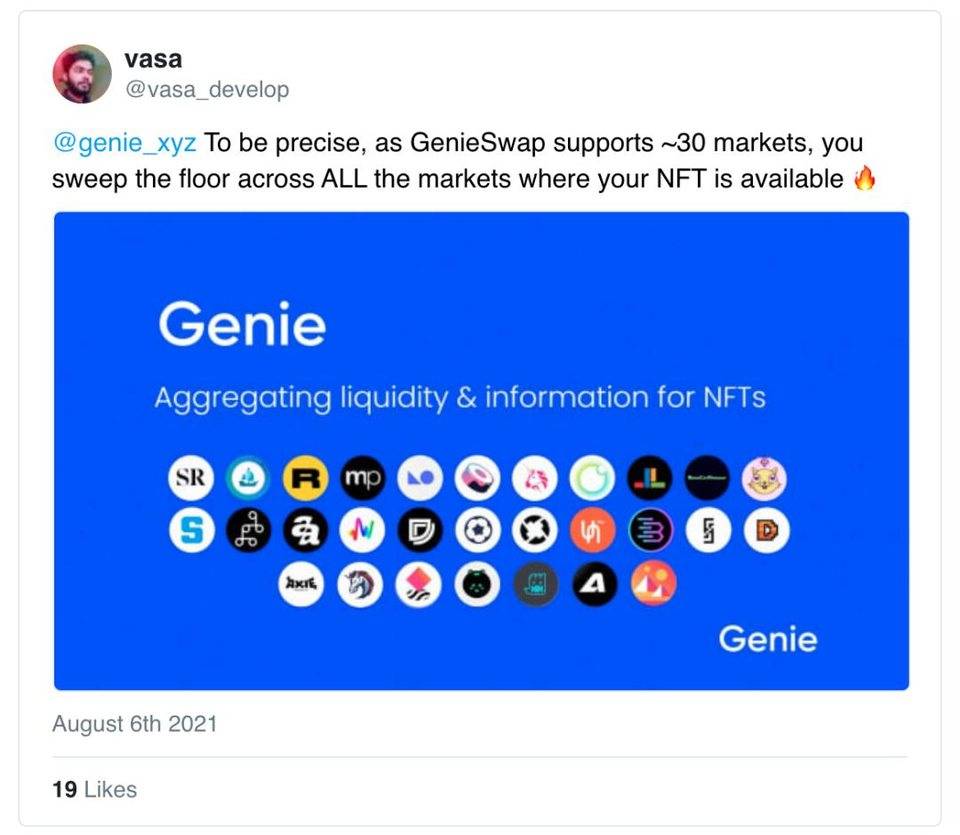The width and height of the screenshot is (960, 835).
Task: Click the 1inch unicorn horse icon
Action: pos(361,583)
